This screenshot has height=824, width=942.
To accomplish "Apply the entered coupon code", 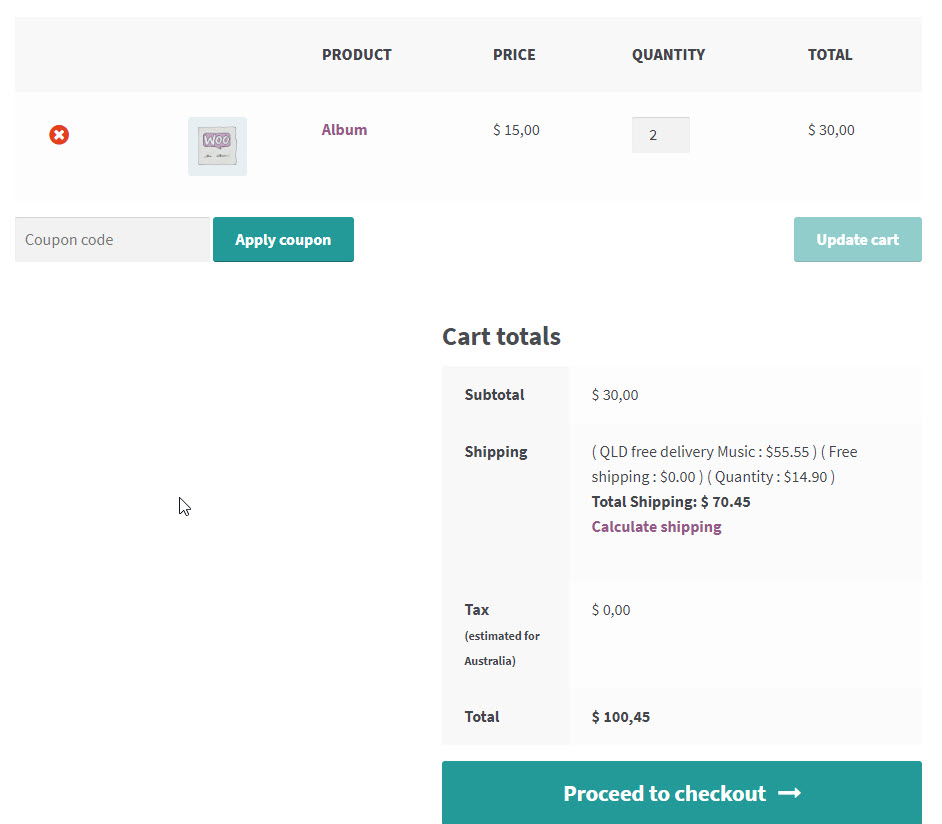I will pyautogui.click(x=283, y=239).
